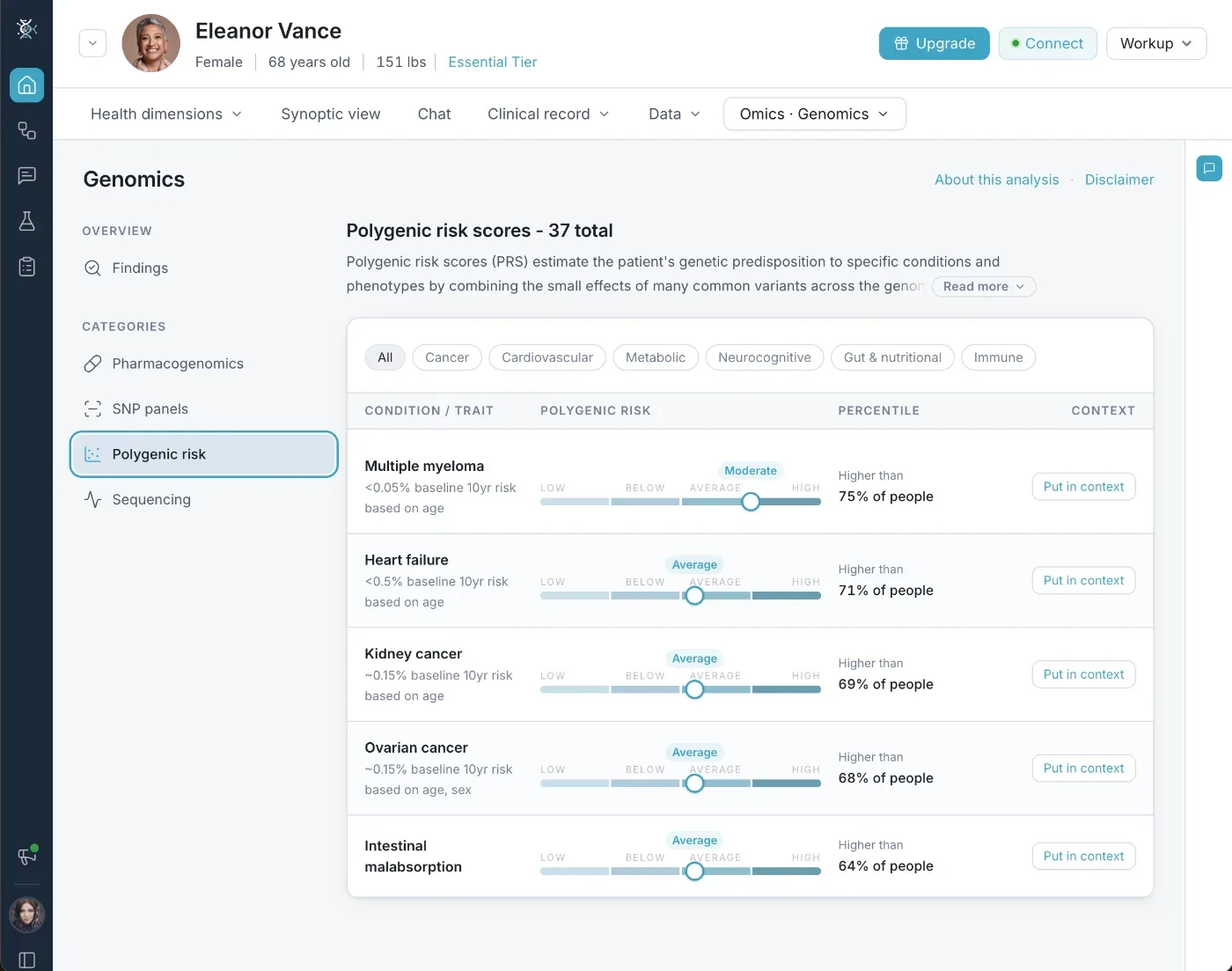This screenshot has width=1232, height=971.
Task: Open the Omics · Genomics dropdown
Action: [x=814, y=114]
